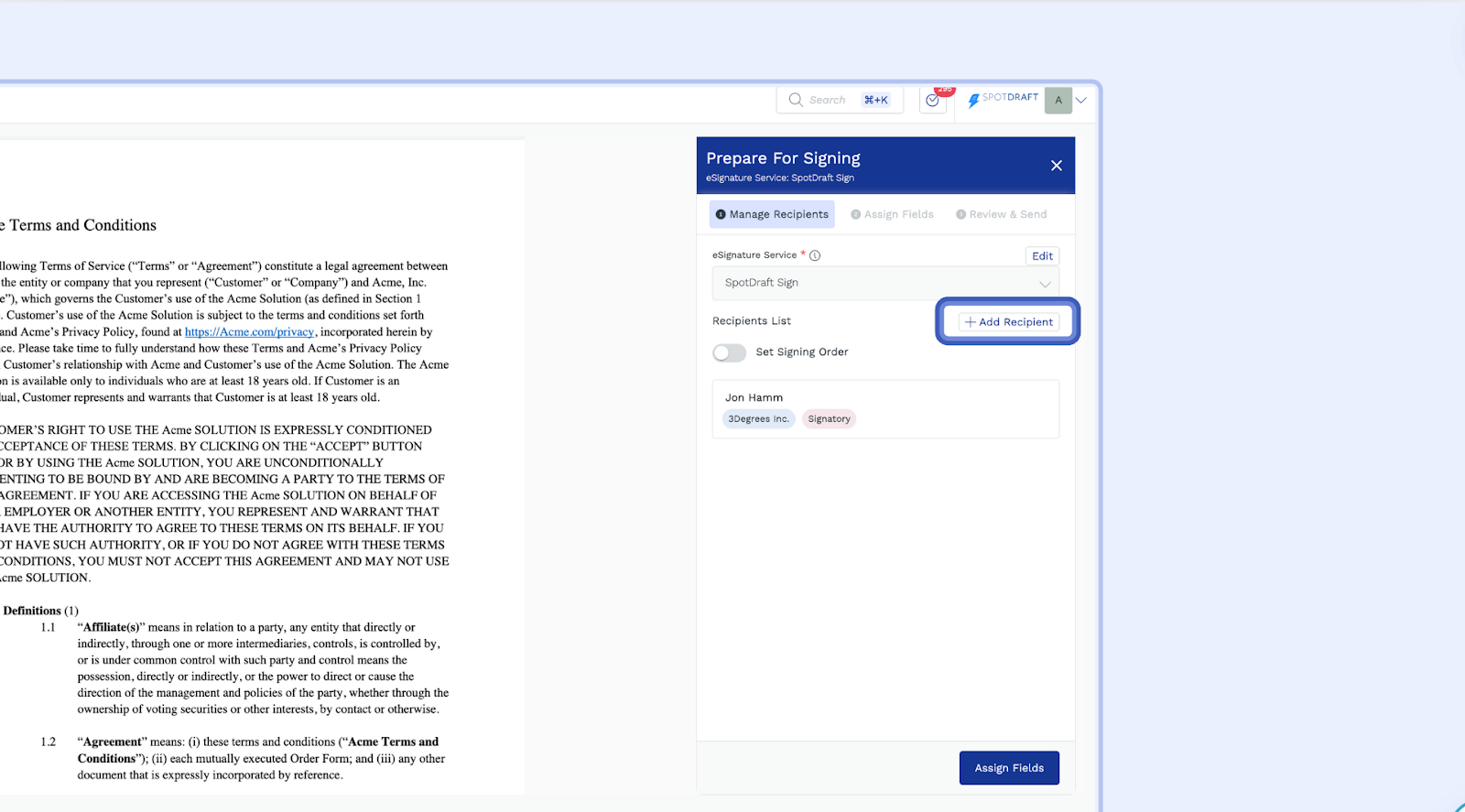1465x812 pixels.
Task: Click the Add Recipient button
Action: click(1008, 322)
